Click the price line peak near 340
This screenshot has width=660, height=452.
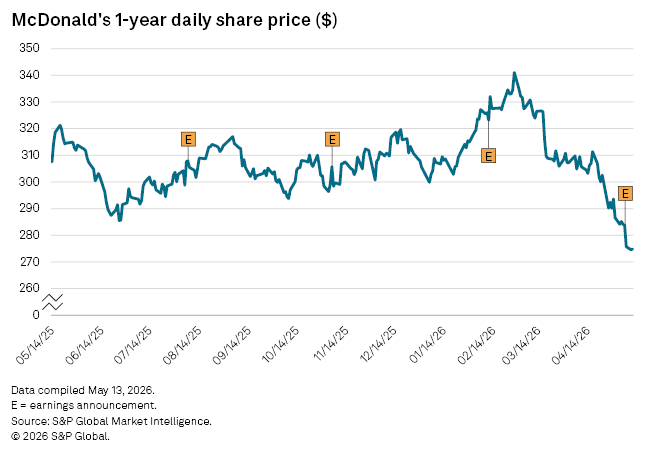(514, 73)
